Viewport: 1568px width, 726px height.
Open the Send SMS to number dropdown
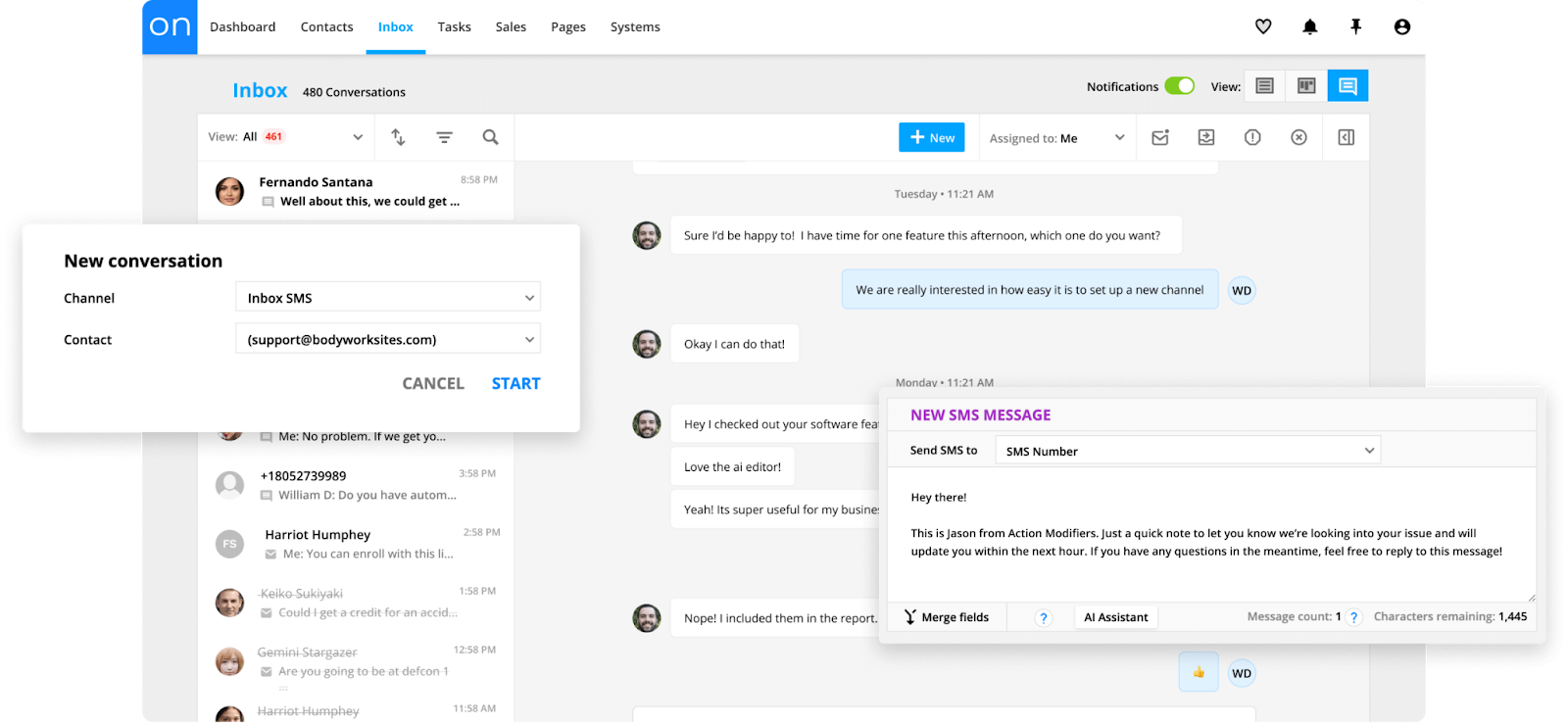(x=1188, y=451)
